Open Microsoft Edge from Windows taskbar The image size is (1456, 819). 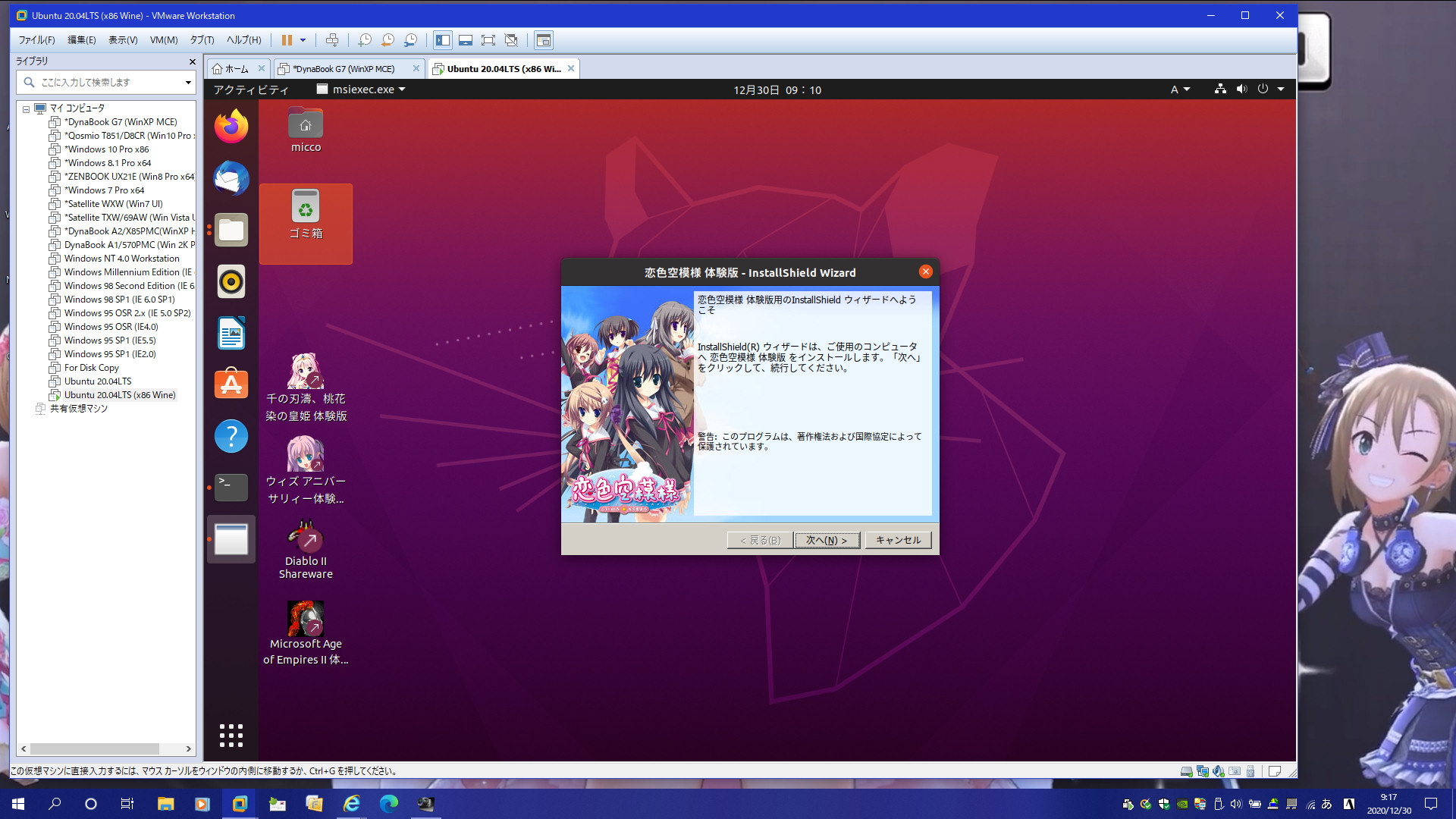coord(389,804)
